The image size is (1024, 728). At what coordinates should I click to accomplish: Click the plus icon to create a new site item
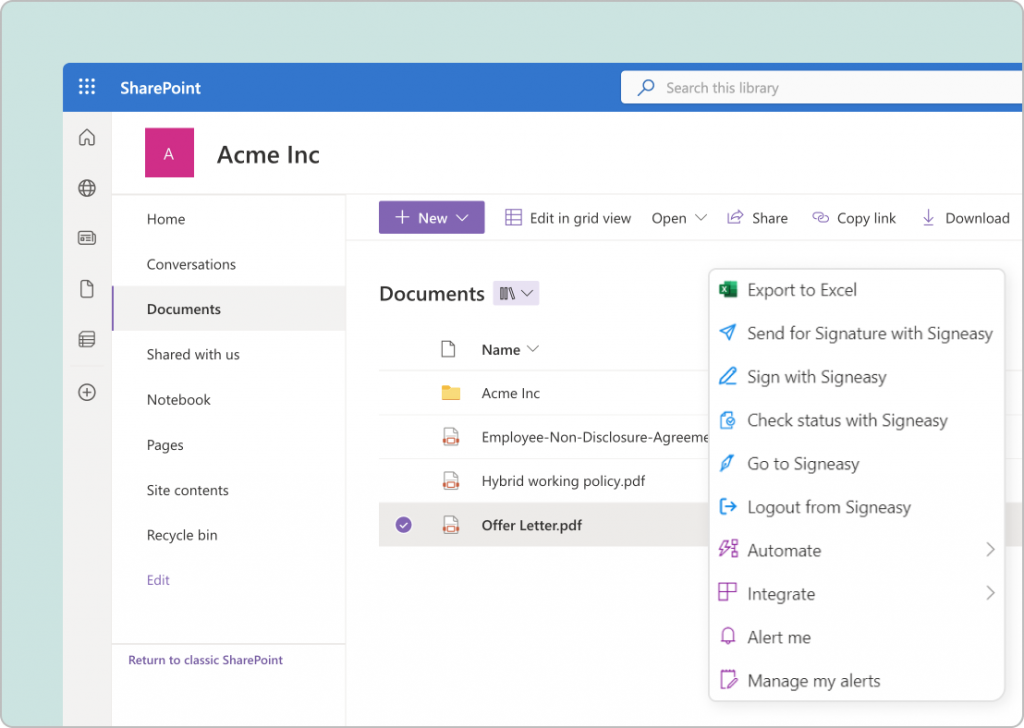tap(87, 392)
